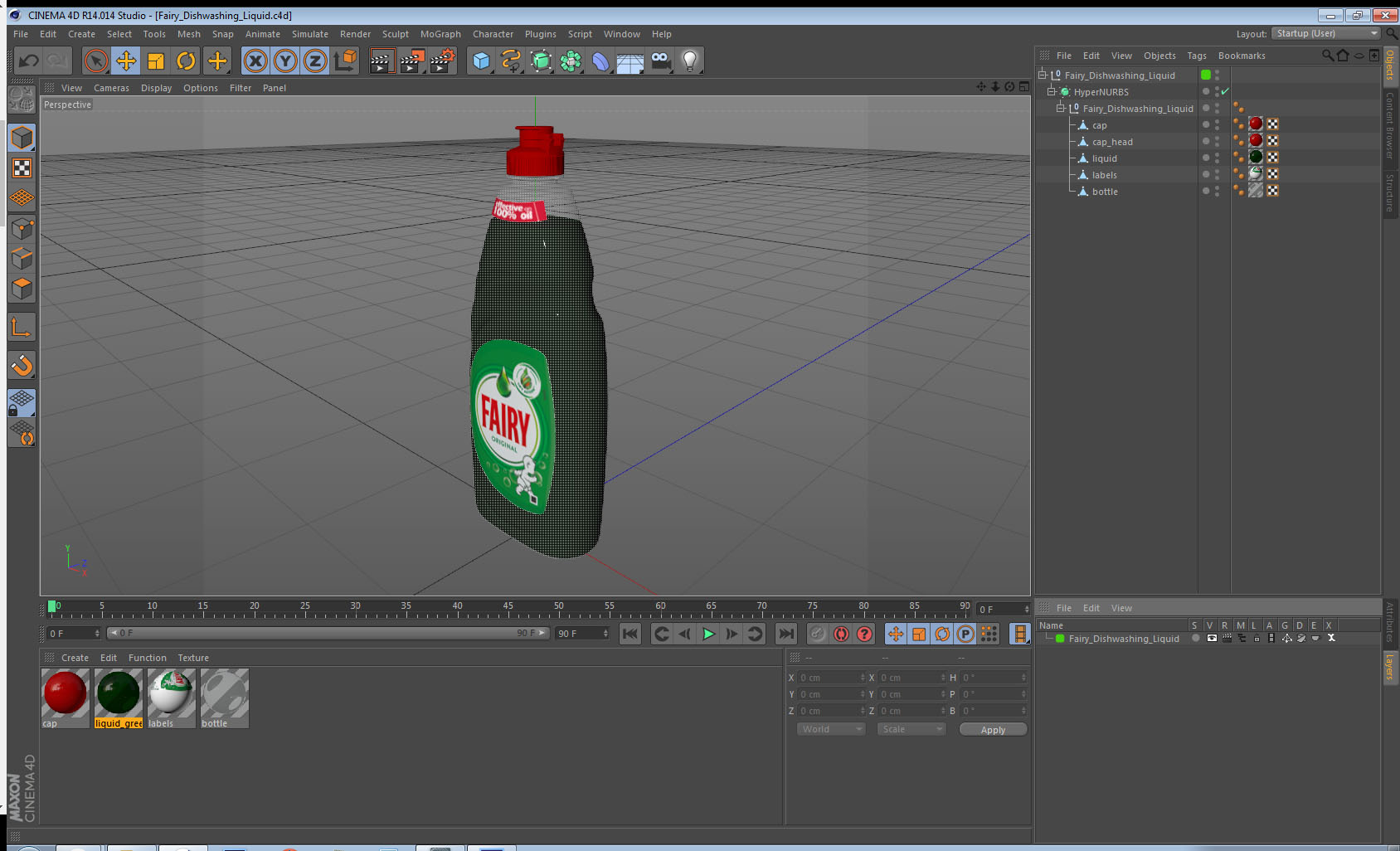Switch to Model mode

22,138
